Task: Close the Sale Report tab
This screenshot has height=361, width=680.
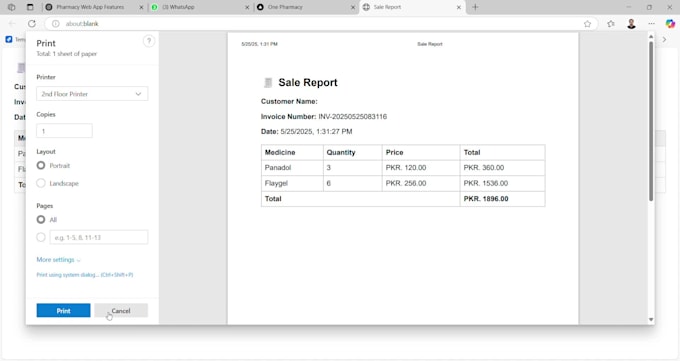Action: click(x=458, y=7)
